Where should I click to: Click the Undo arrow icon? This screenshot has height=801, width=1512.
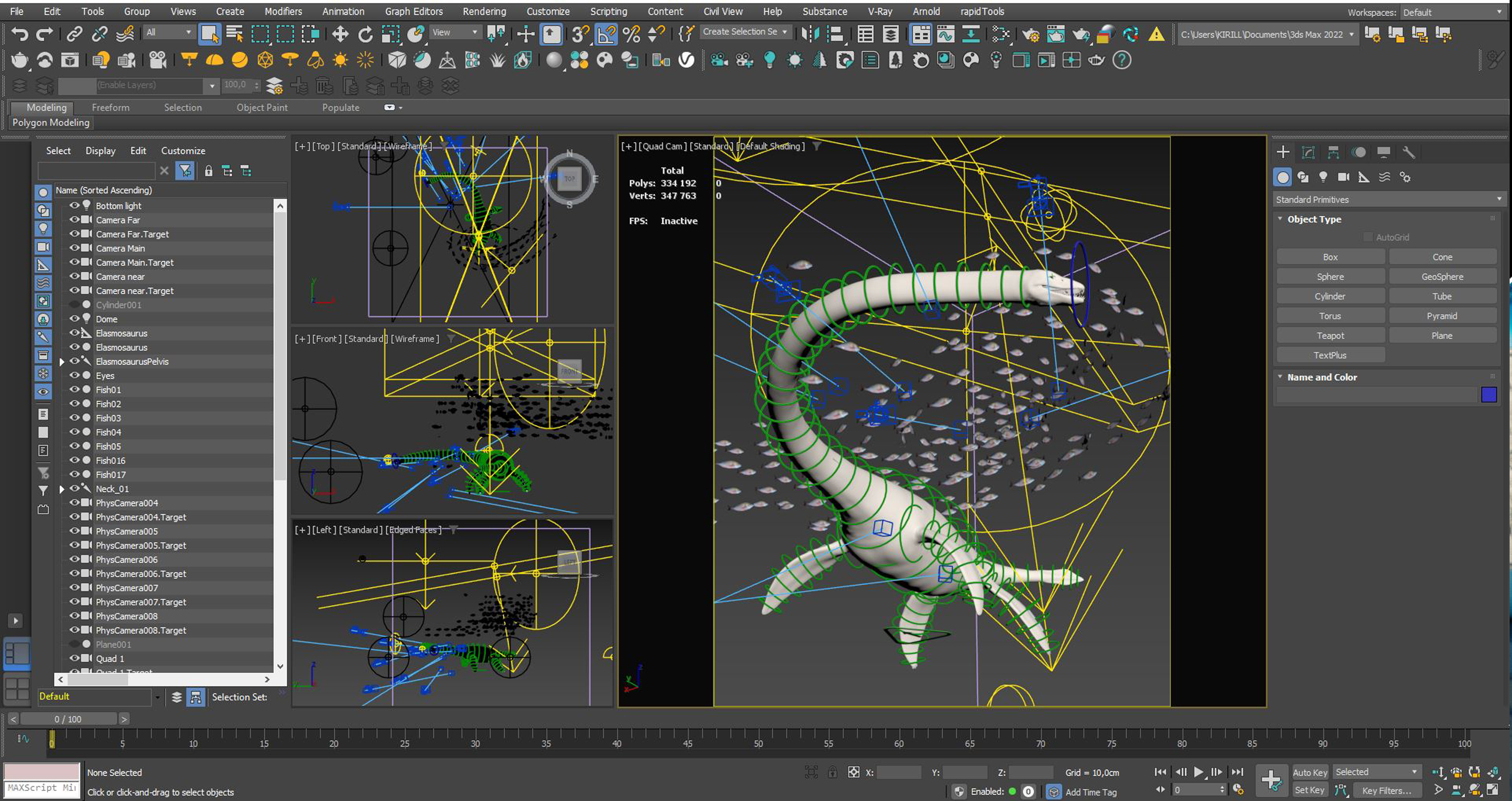(19, 34)
